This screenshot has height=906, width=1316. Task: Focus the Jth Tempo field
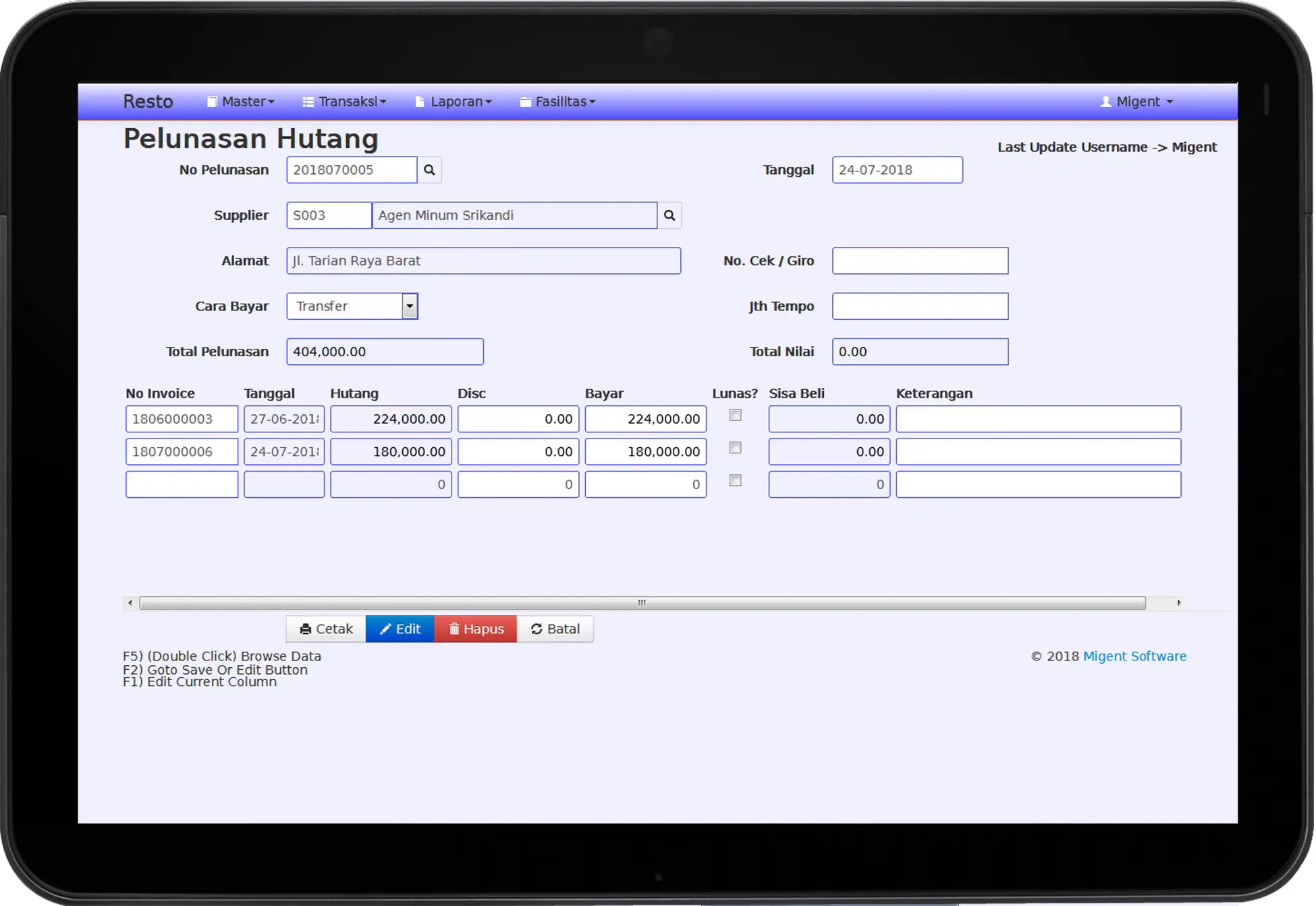coord(920,306)
